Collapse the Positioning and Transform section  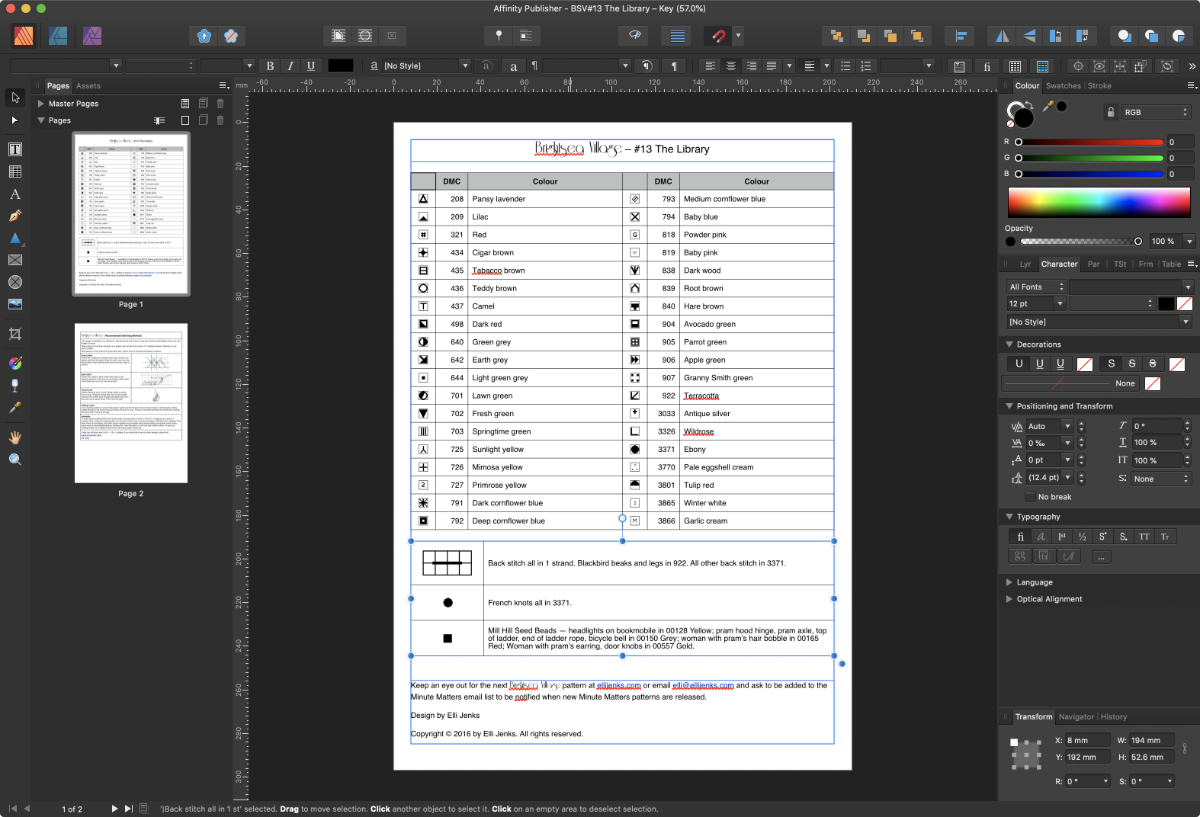click(1009, 405)
